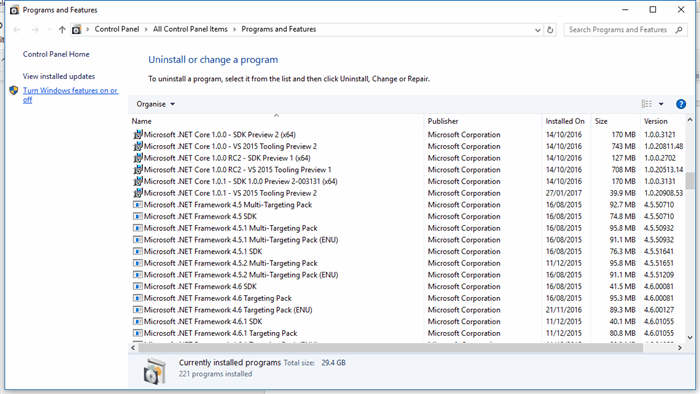Go up one folder level arrow
Image resolution: width=700 pixels, height=394 pixels.
pyautogui.click(x=62, y=29)
